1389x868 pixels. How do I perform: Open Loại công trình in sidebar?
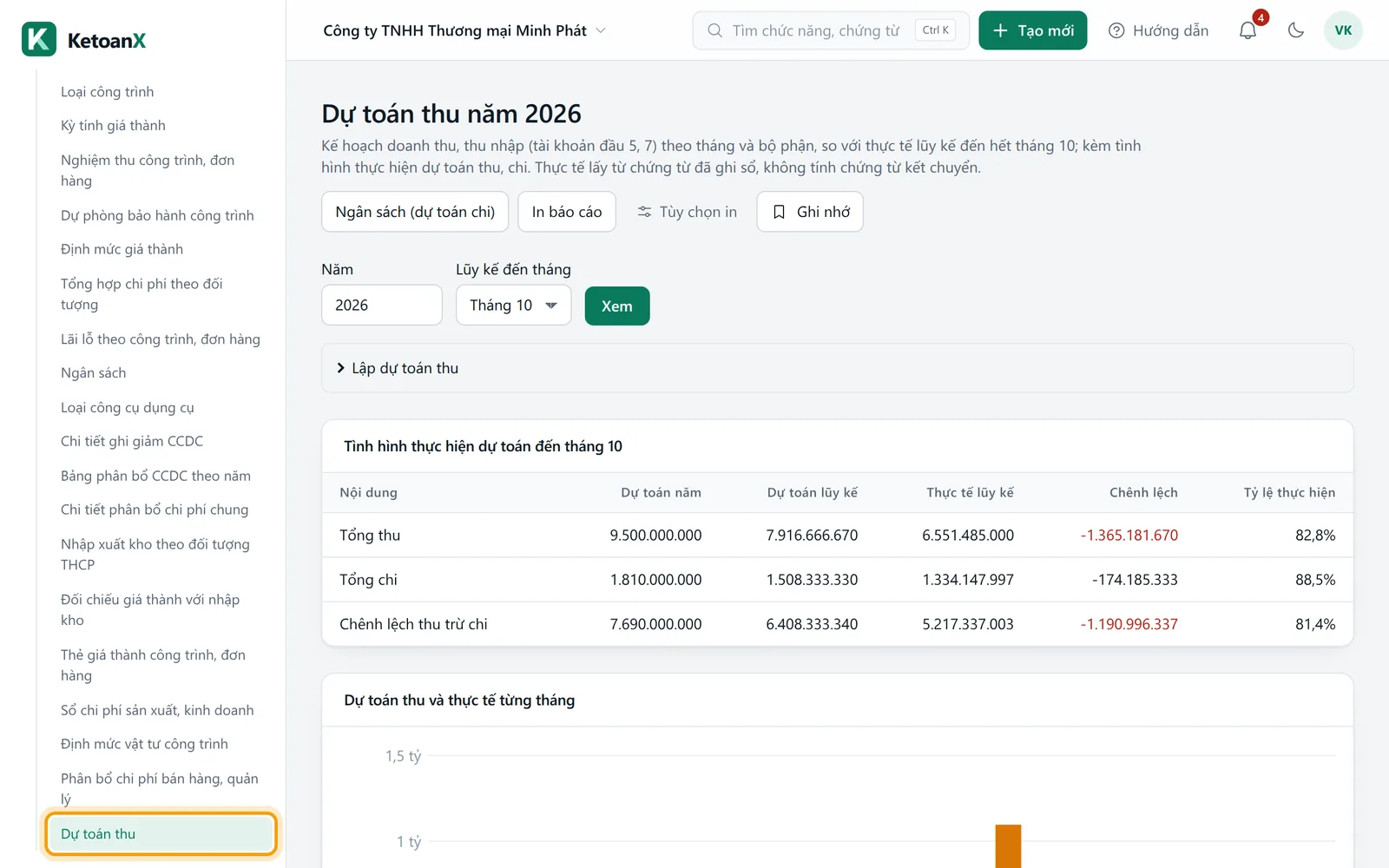[108, 92]
